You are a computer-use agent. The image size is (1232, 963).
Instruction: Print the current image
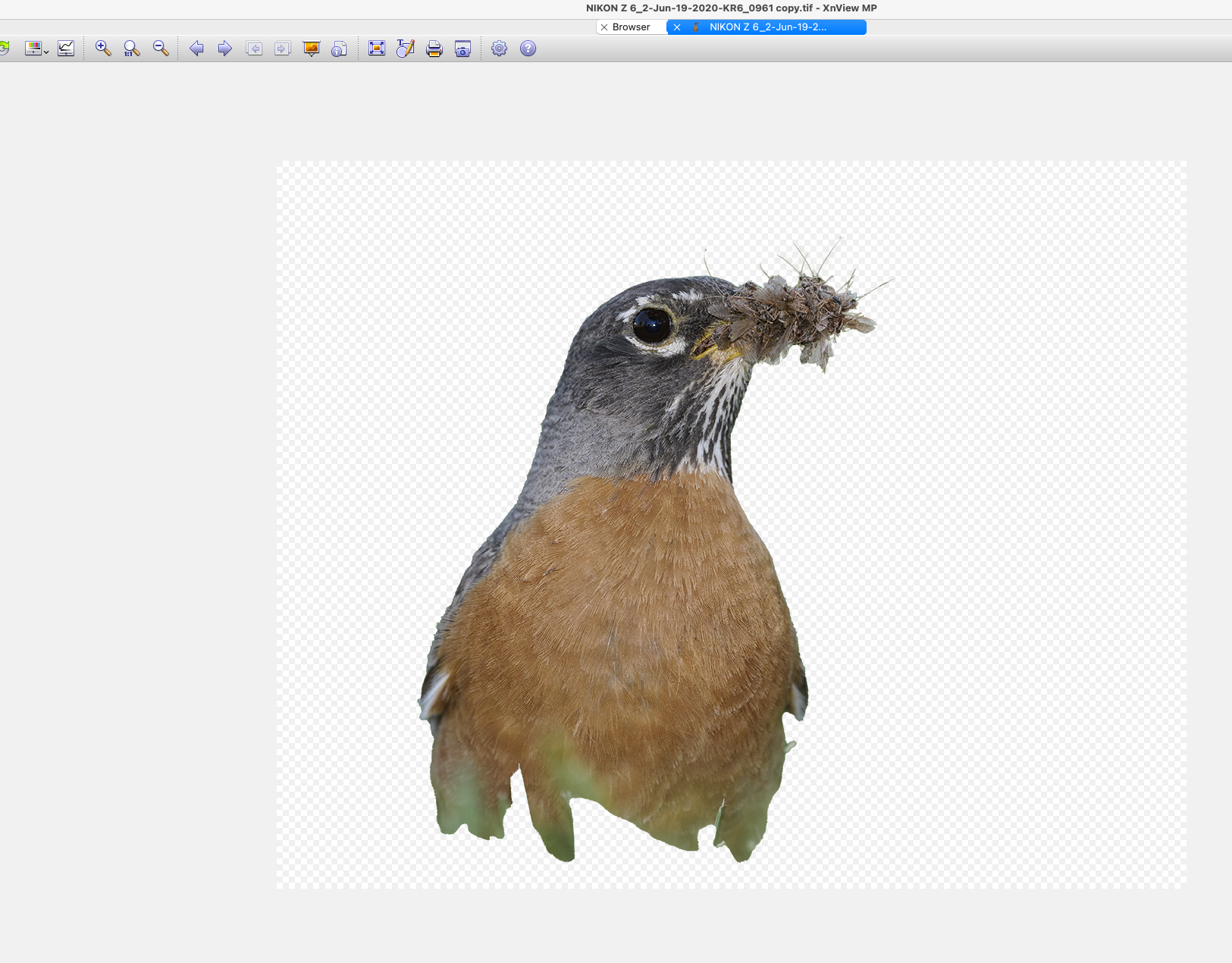coord(434,49)
